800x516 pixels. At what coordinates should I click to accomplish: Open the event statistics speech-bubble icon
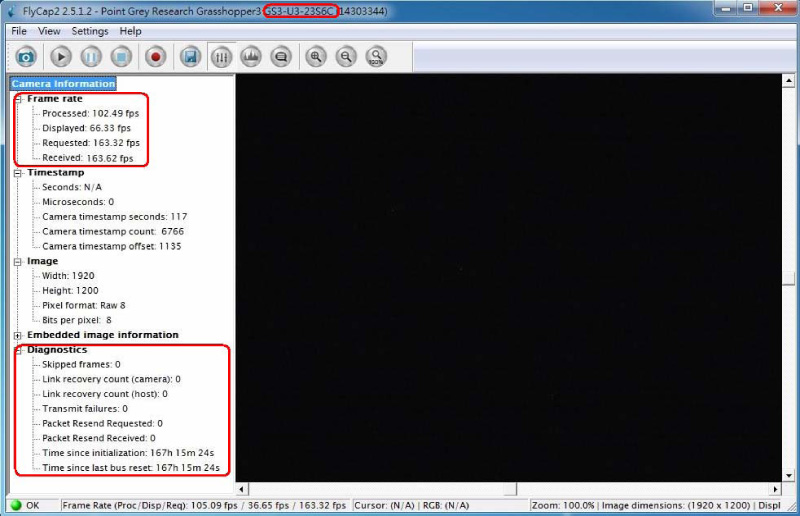(281, 57)
